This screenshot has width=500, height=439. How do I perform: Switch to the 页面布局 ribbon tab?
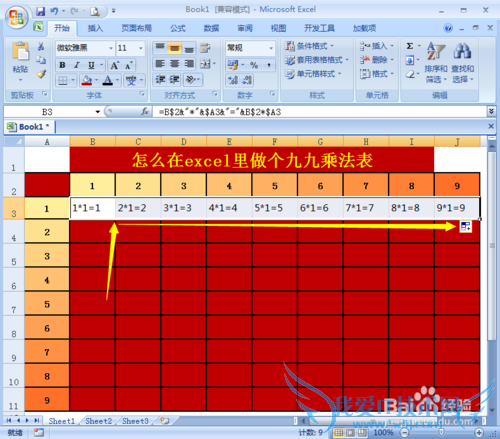(136, 28)
